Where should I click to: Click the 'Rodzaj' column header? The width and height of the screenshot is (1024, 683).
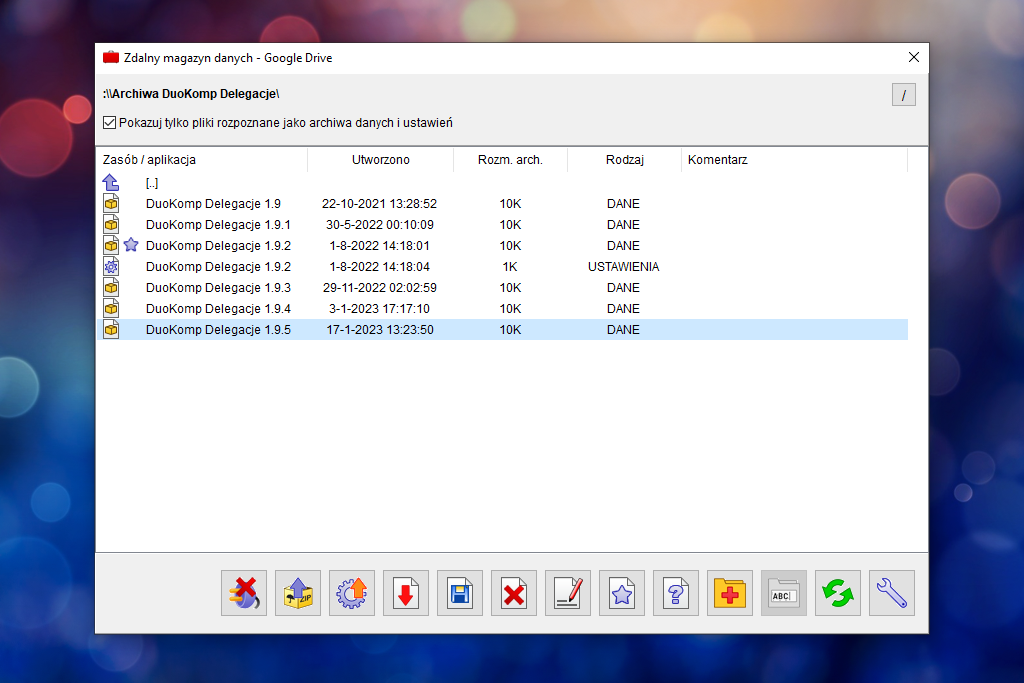pyautogui.click(x=624, y=160)
